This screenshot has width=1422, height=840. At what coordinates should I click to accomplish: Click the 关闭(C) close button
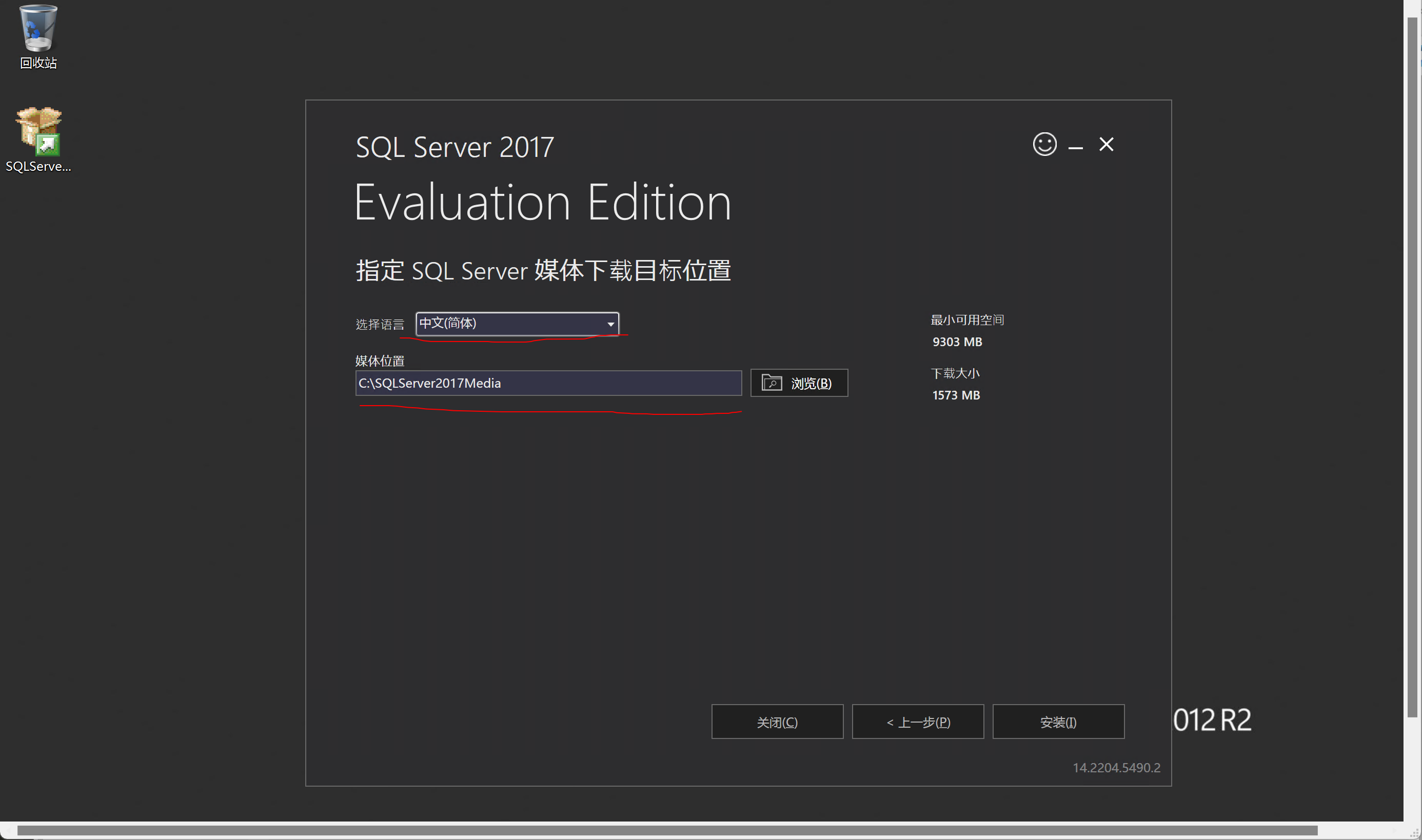pos(777,722)
